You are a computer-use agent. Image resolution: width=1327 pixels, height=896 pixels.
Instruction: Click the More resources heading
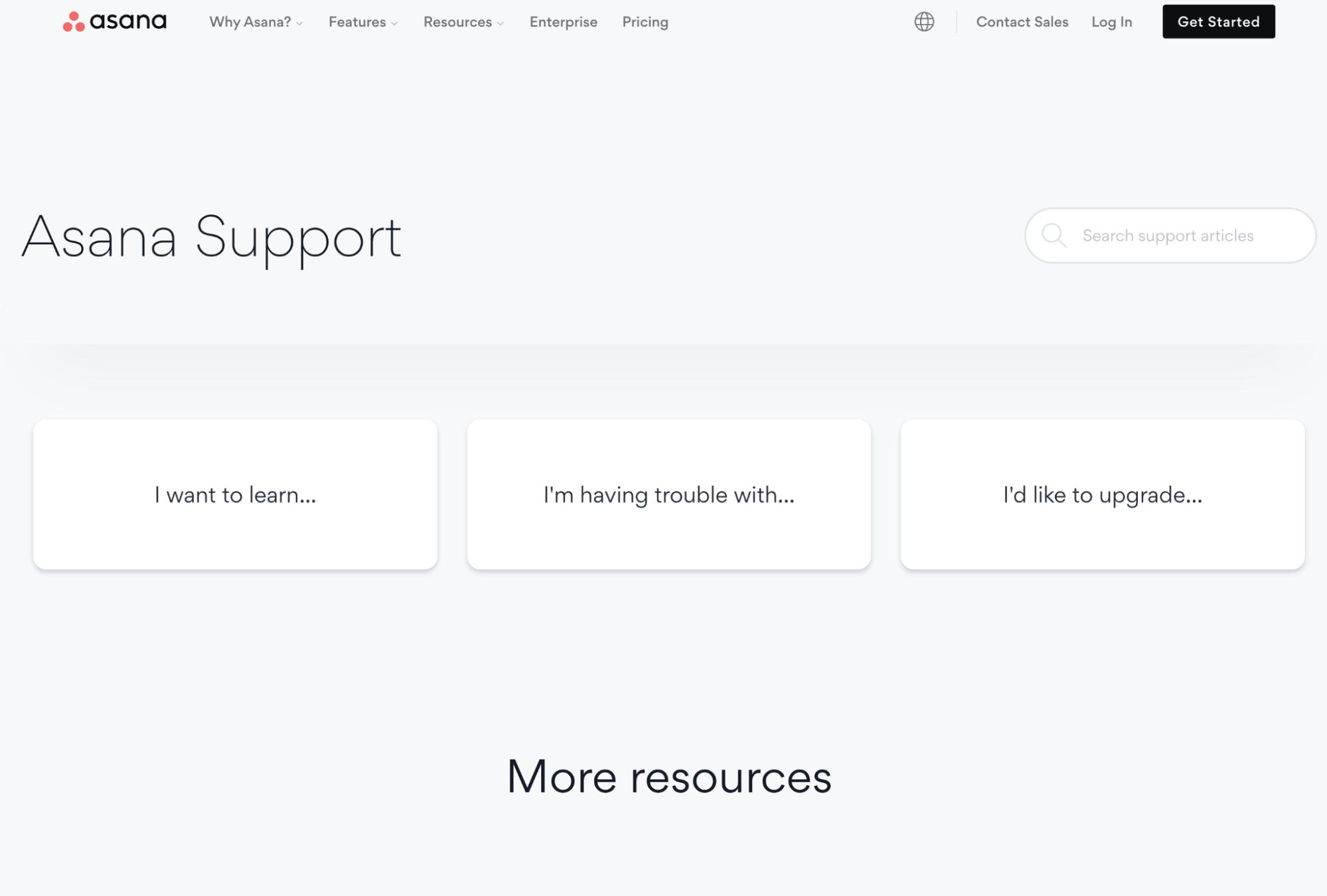click(668, 777)
